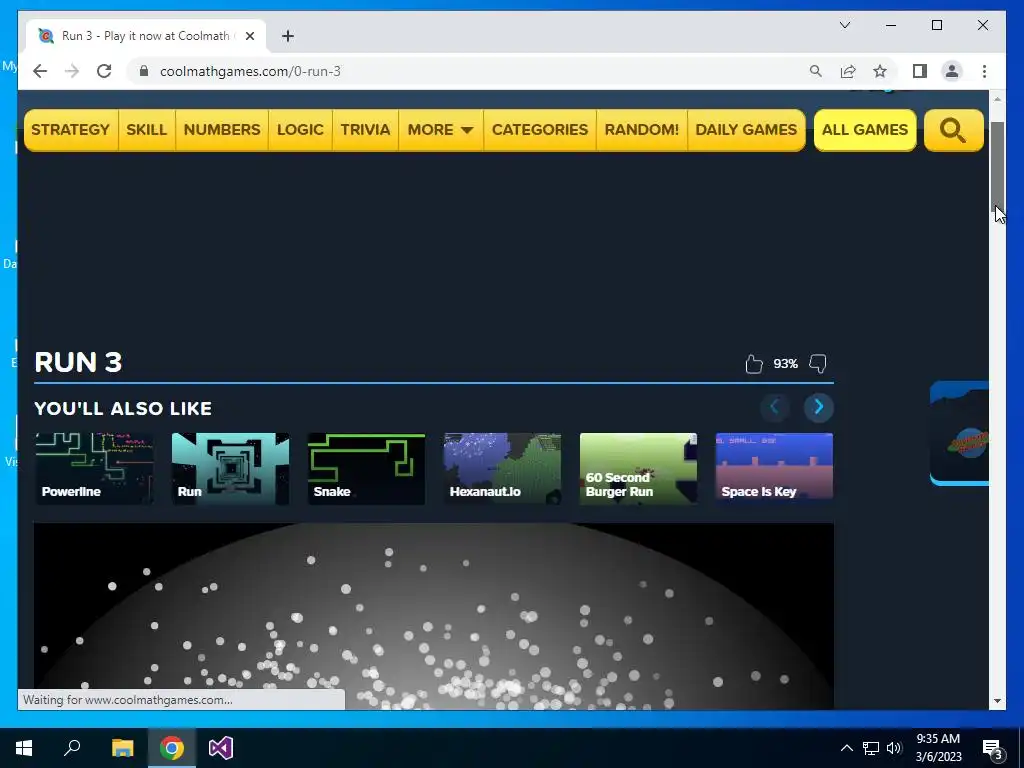Open File Explorer from the taskbar
Image resolution: width=1024 pixels, height=768 pixels.
tap(122, 748)
